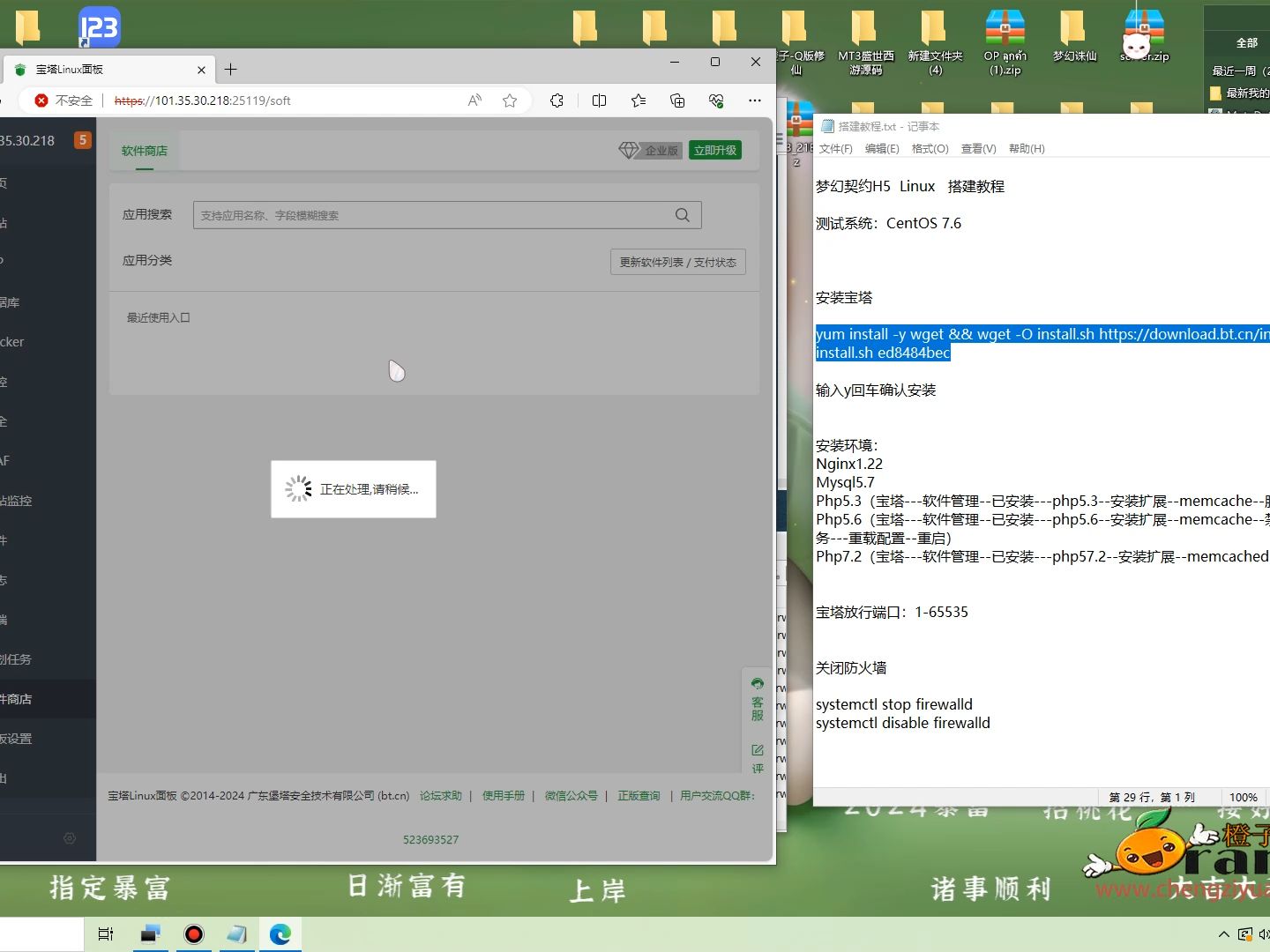Click the 全部 filter in right panel
This screenshot has width=1270, height=952.
1247,42
